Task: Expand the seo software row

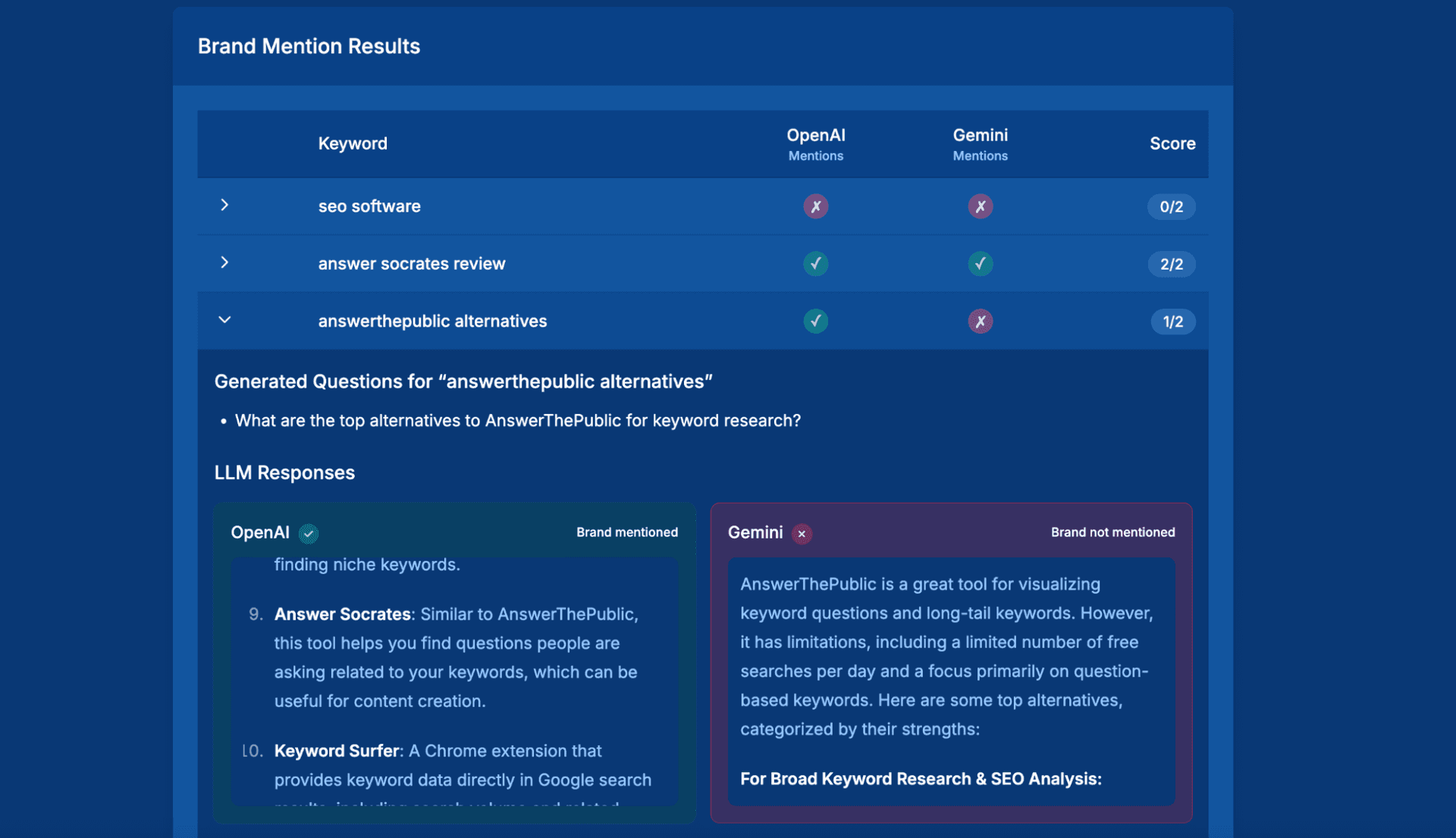Action: (224, 206)
